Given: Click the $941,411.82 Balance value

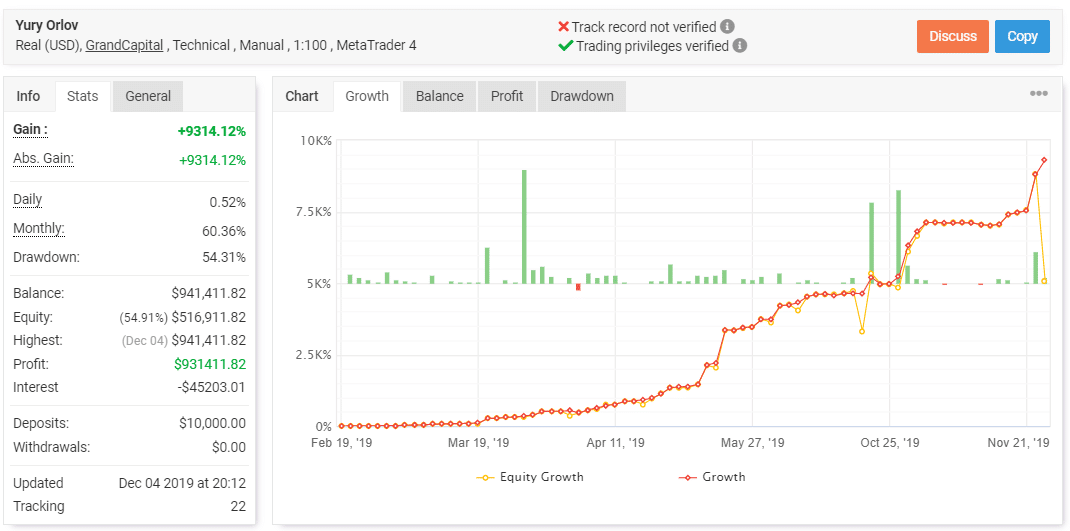Looking at the screenshot, I should coord(209,293).
